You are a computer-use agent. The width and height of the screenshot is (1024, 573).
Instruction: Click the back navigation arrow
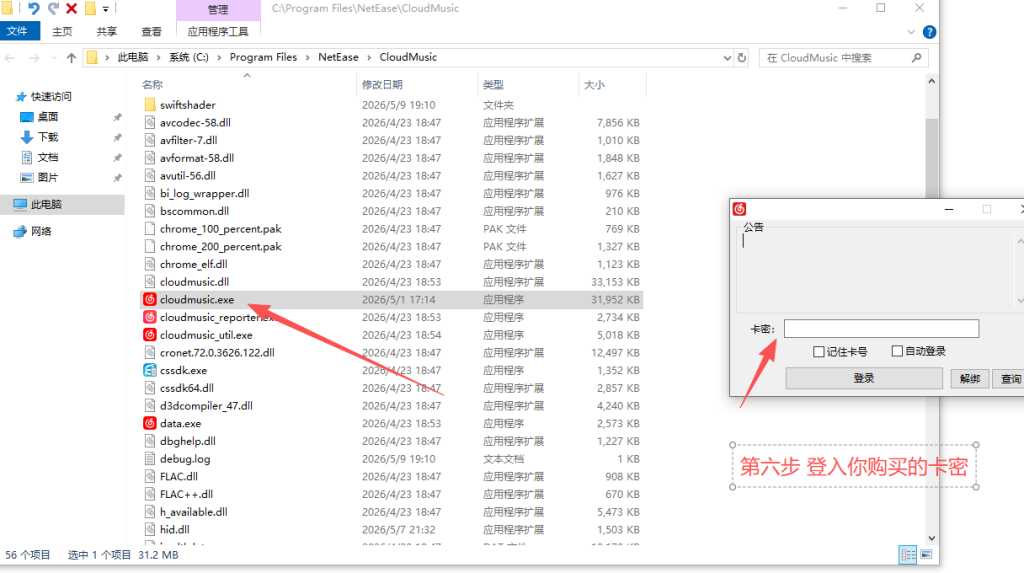point(10,57)
